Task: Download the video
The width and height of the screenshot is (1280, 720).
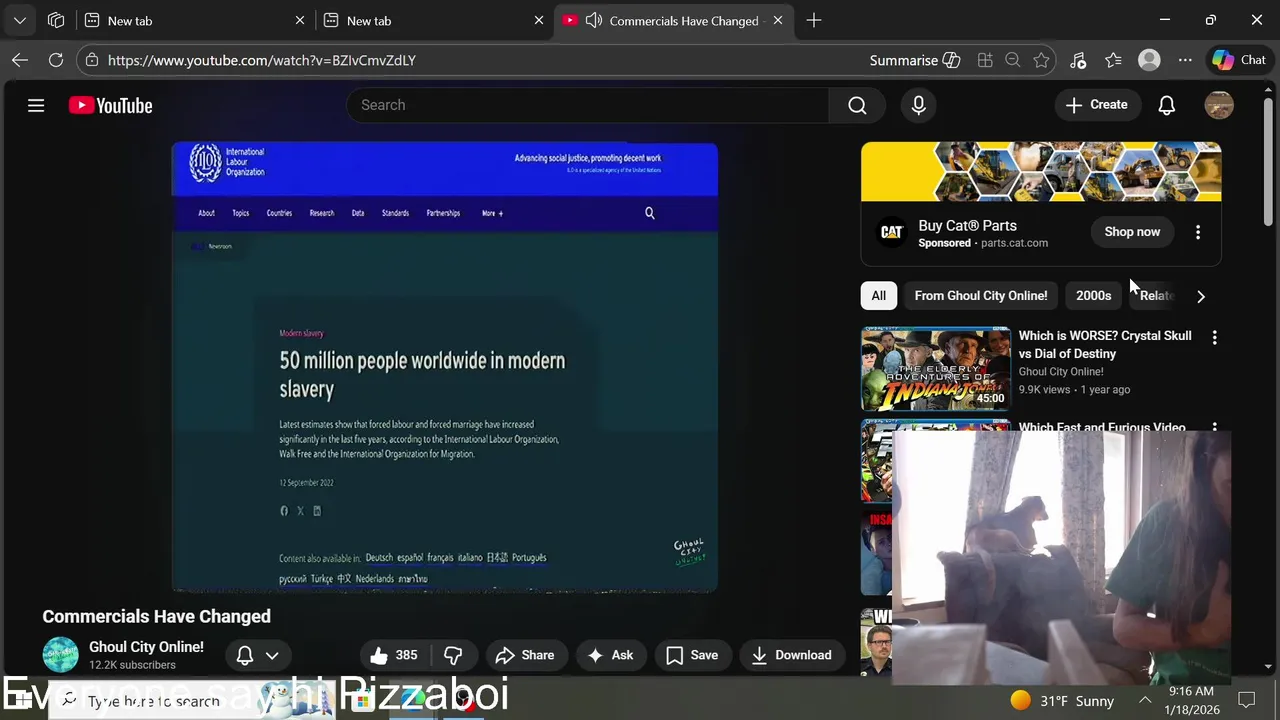Action: point(791,655)
